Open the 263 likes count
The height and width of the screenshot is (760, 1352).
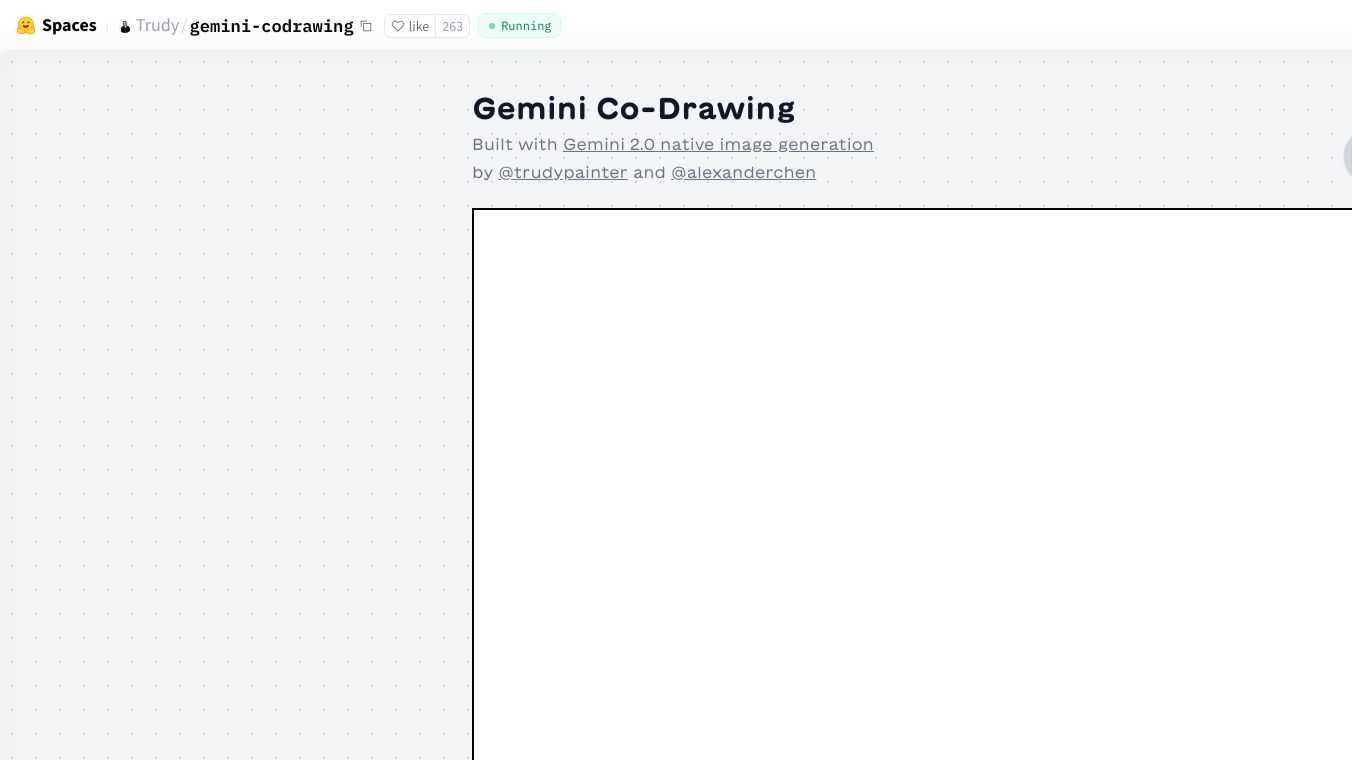pyautogui.click(x=453, y=26)
